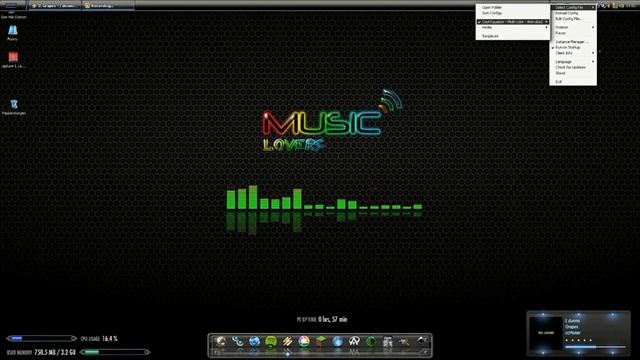The width and height of the screenshot is (640, 360).
Task: Open the tan globe icon in the dock
Action: (x=221, y=341)
